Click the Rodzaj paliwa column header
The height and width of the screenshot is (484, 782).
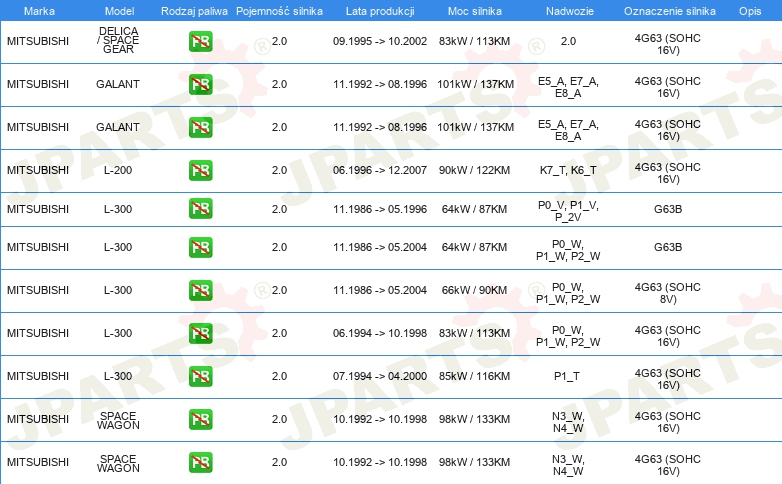[194, 9]
